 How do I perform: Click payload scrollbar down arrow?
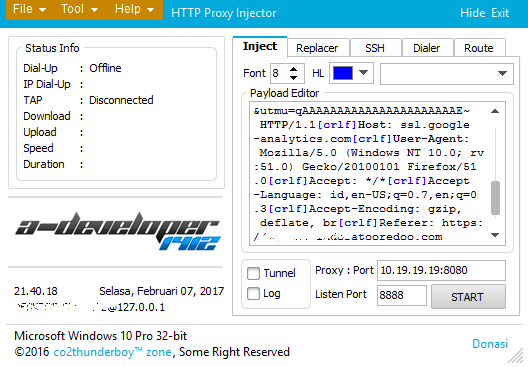[x=495, y=235]
